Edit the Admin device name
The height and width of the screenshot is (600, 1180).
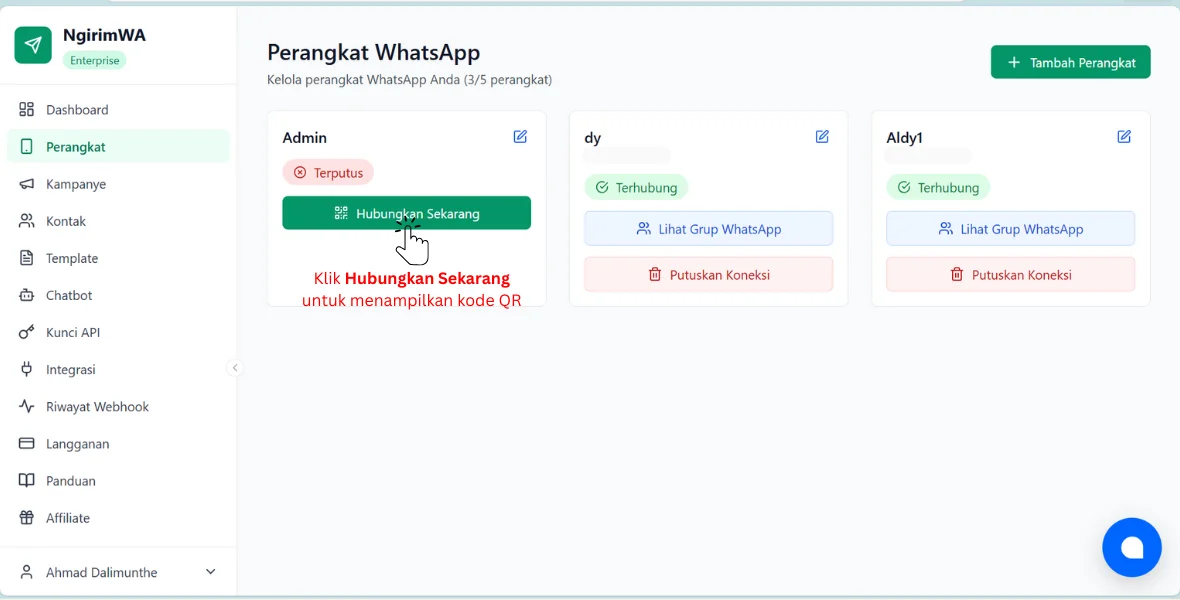tap(520, 136)
